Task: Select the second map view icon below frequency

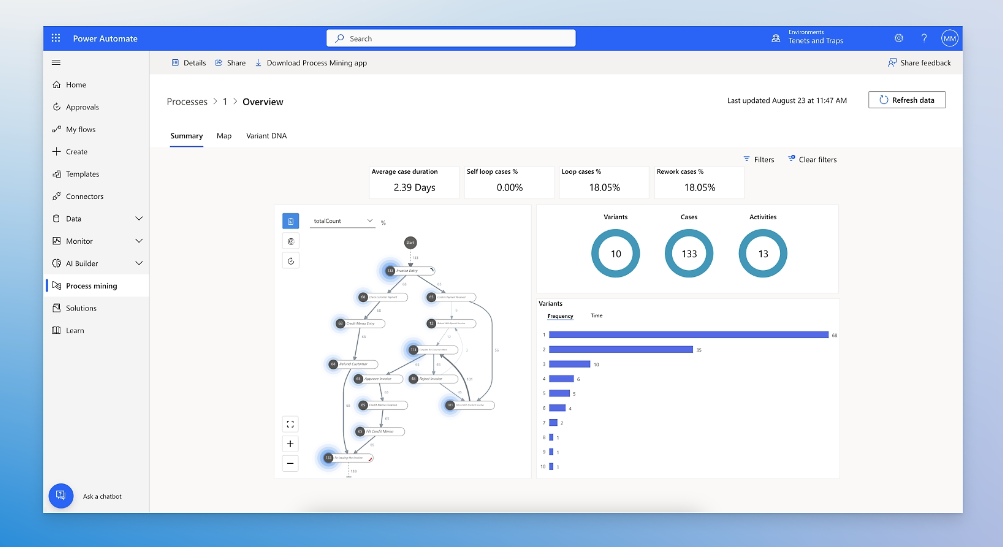Action: click(290, 241)
